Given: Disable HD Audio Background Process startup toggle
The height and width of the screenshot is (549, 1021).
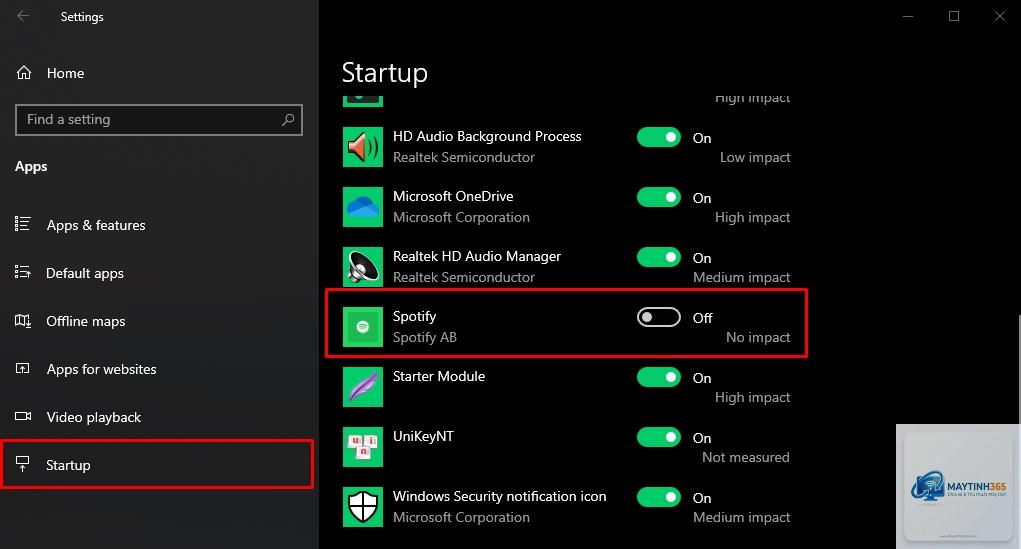Looking at the screenshot, I should [x=659, y=137].
